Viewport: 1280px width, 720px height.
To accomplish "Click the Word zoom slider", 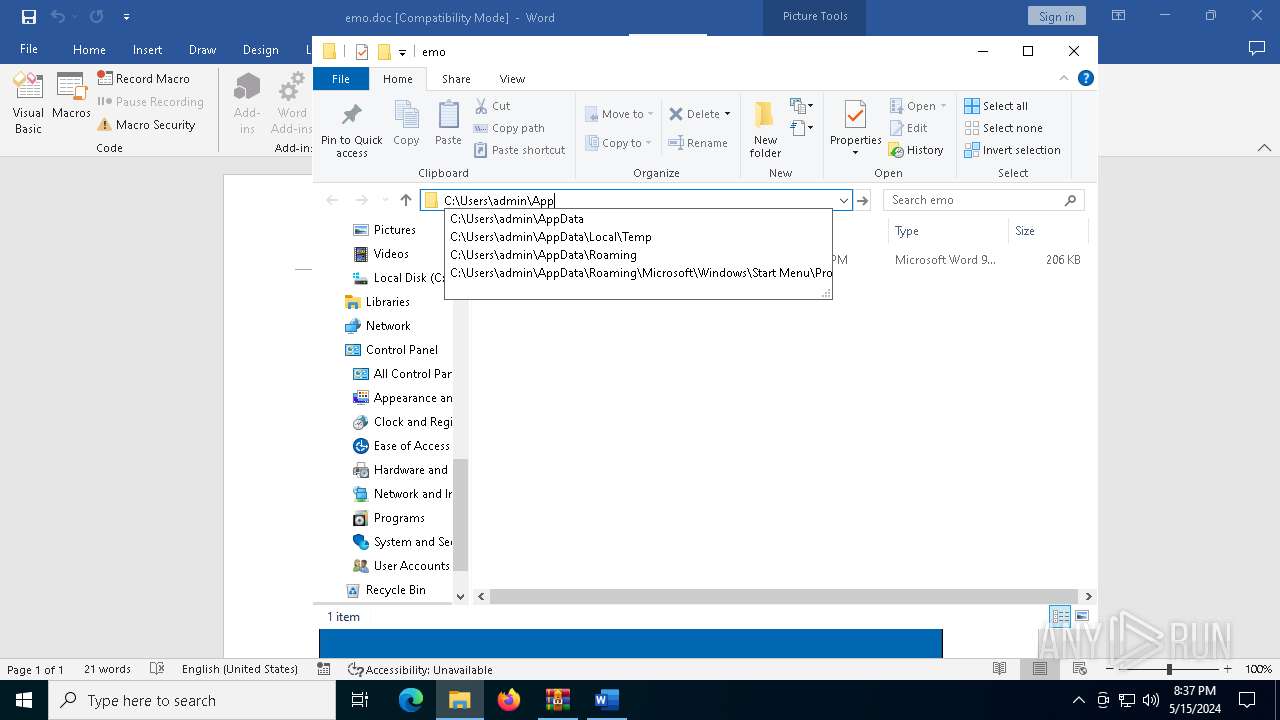I will pos(1168,669).
